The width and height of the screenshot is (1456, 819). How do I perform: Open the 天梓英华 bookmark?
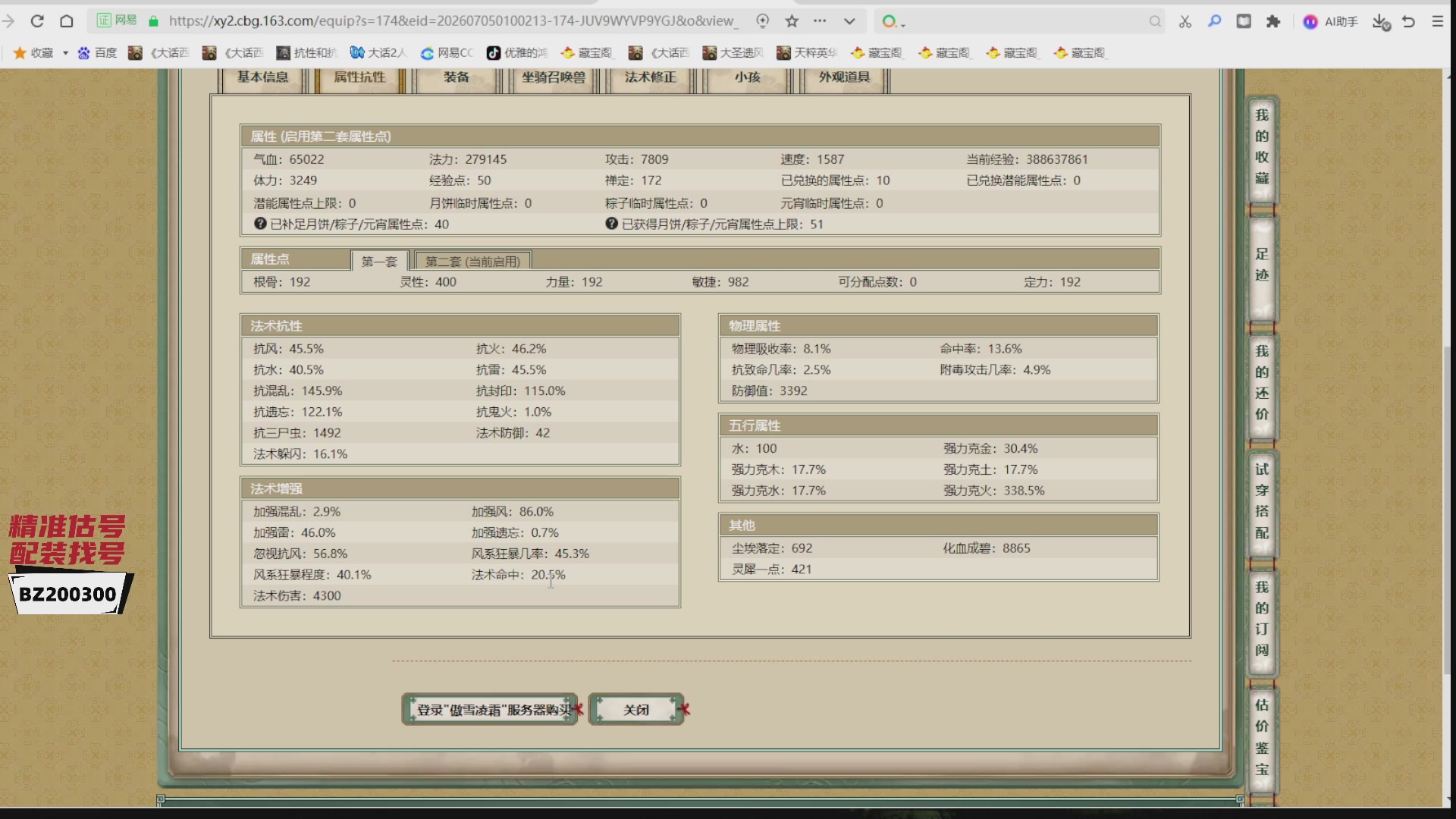807,52
